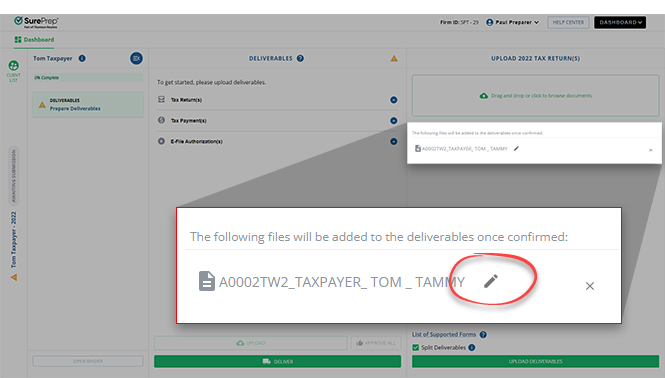Click enlarged document icon beside A0002TW2 filename

(207, 281)
